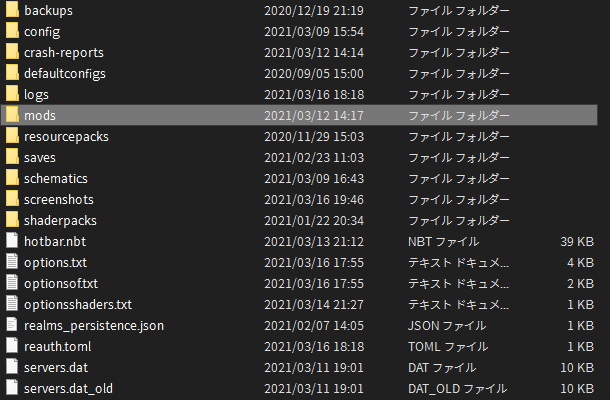Click the reauth.toml file icon

[x=12, y=346]
